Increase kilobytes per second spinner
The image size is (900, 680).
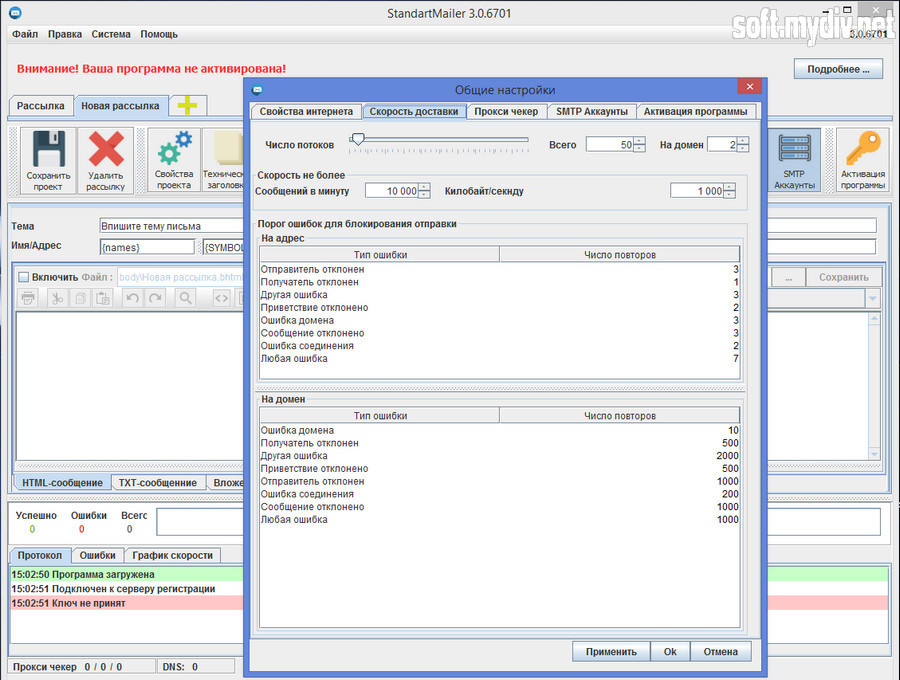click(730, 187)
